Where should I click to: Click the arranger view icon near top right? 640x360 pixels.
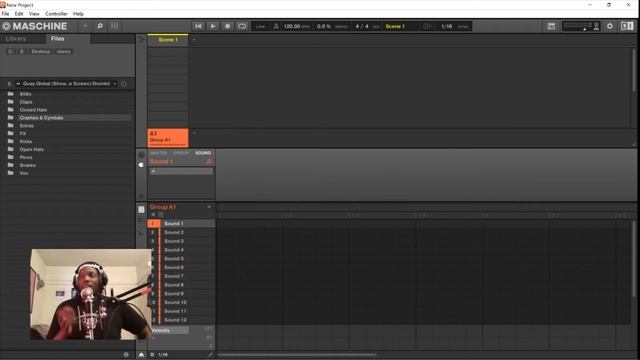pos(551,26)
